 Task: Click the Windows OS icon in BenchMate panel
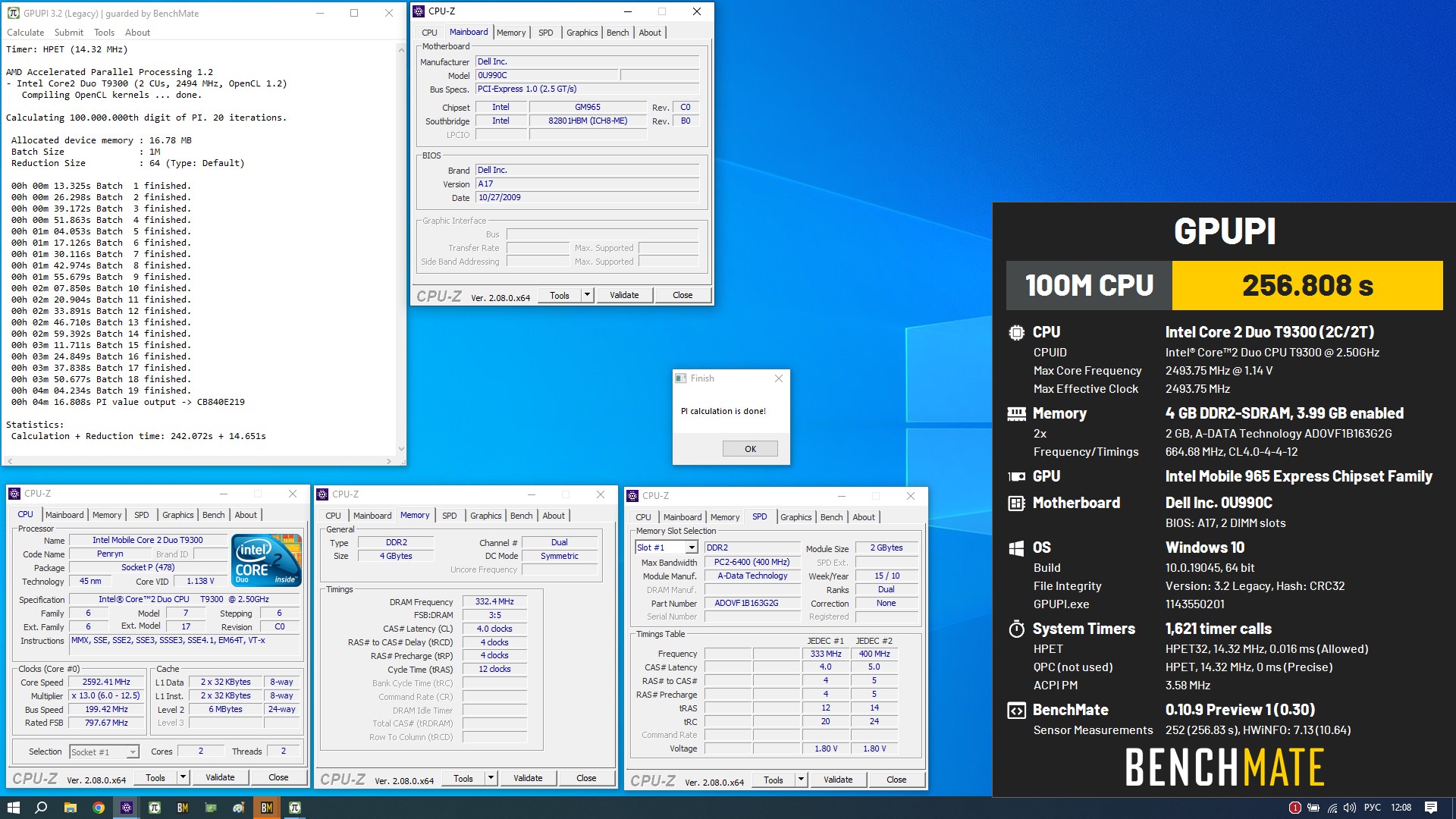click(x=1016, y=548)
